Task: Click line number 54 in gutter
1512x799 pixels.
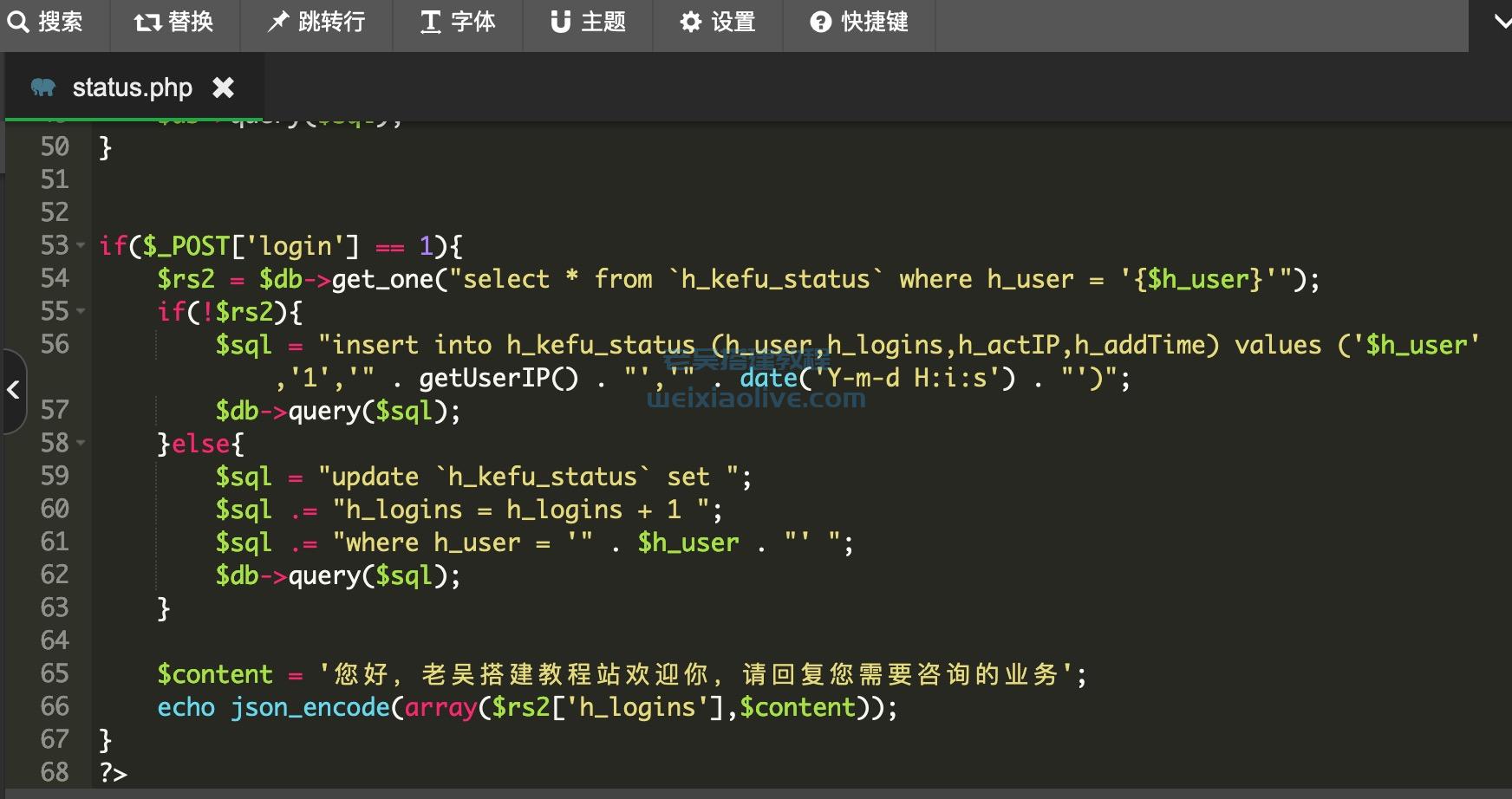Action: click(x=55, y=278)
